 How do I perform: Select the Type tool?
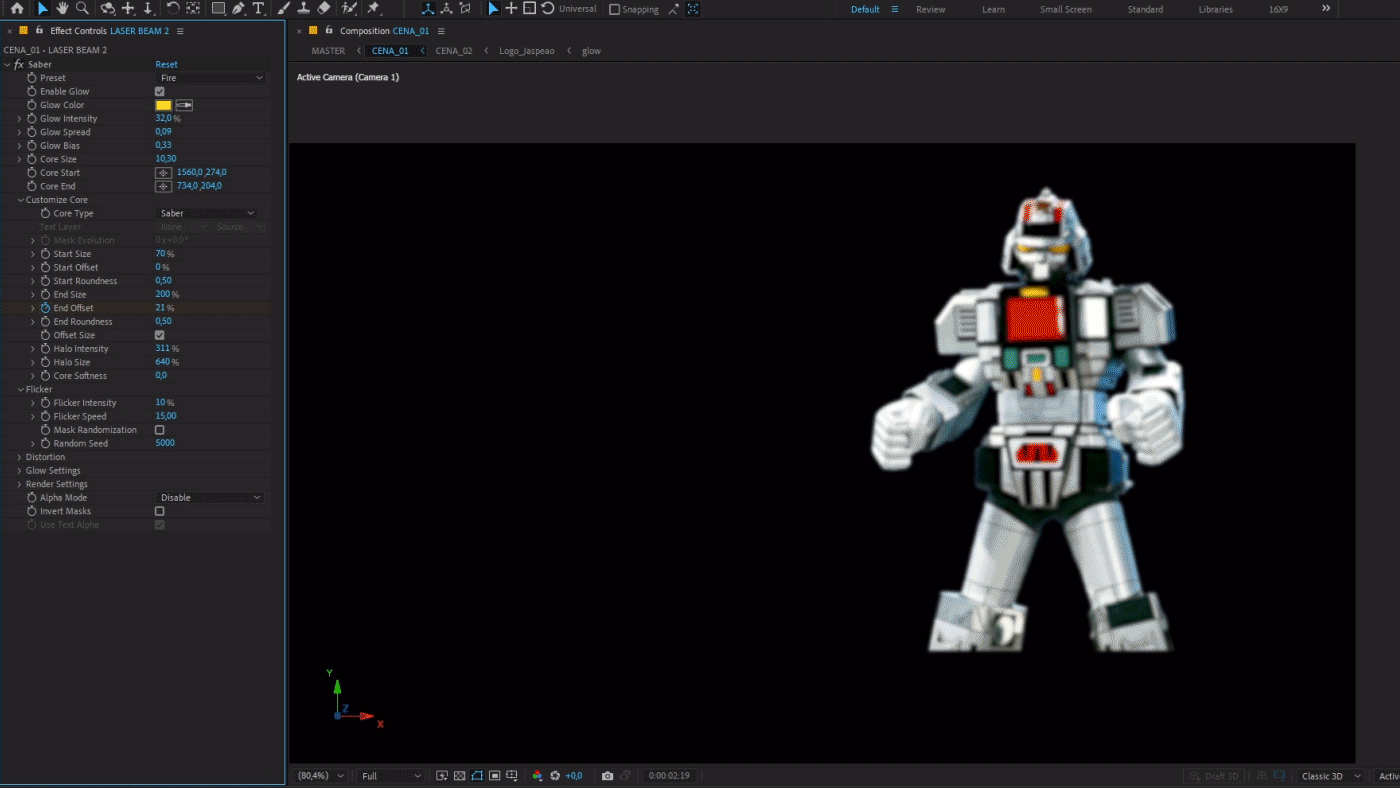point(259,8)
